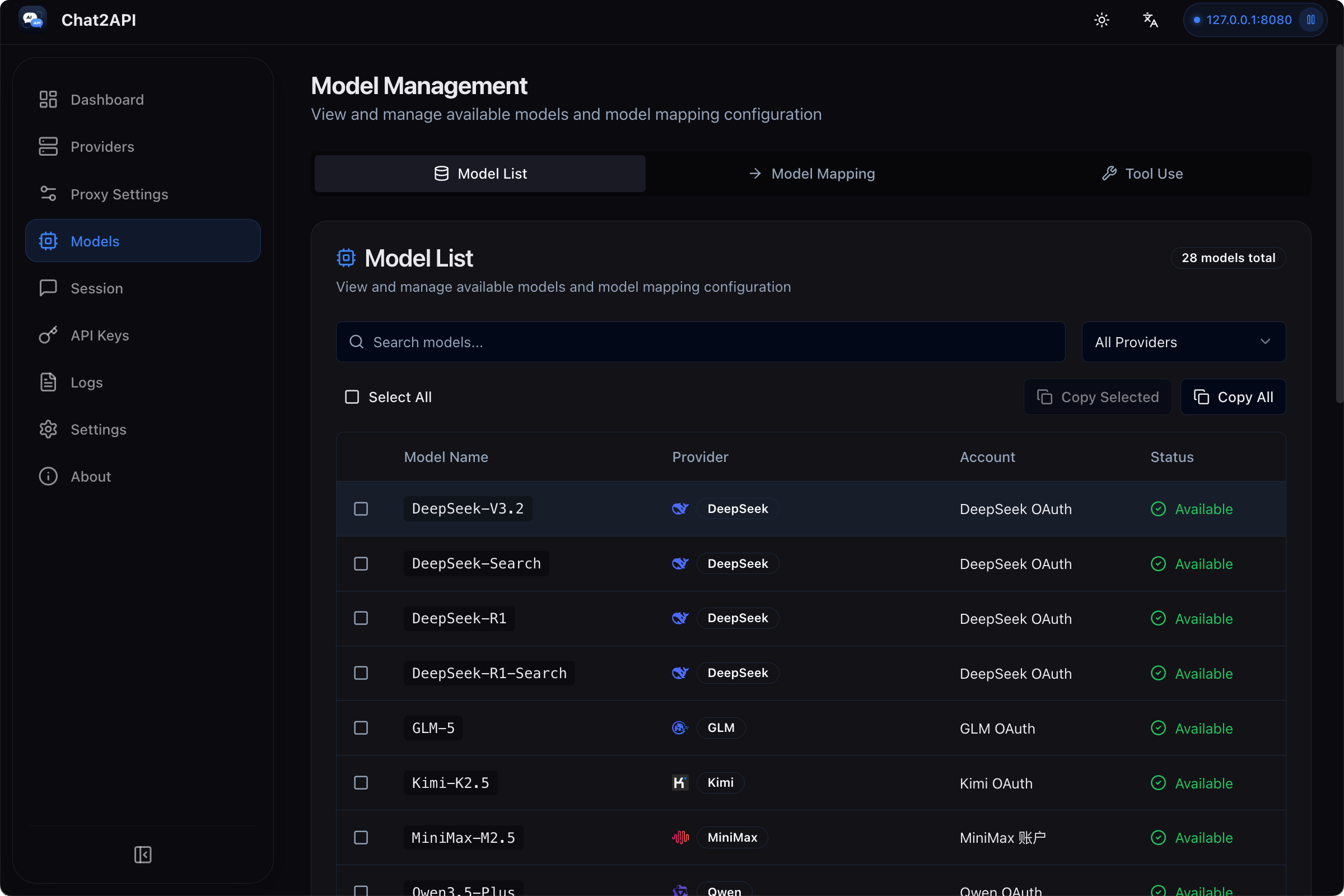Click the Status column header
Screen dimensions: 1344x896
(1172, 457)
